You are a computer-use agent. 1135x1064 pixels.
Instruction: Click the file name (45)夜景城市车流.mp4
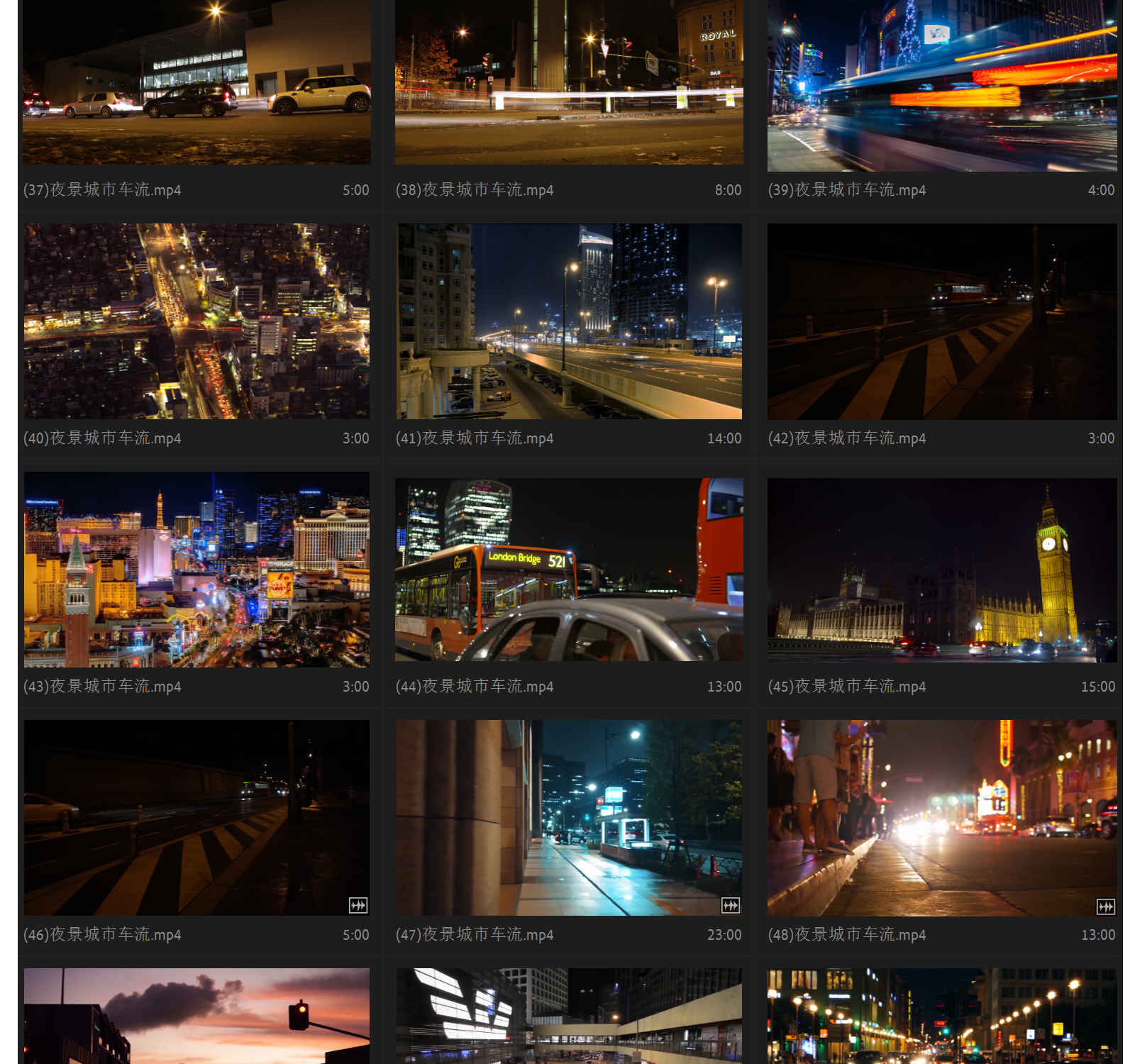coord(847,687)
